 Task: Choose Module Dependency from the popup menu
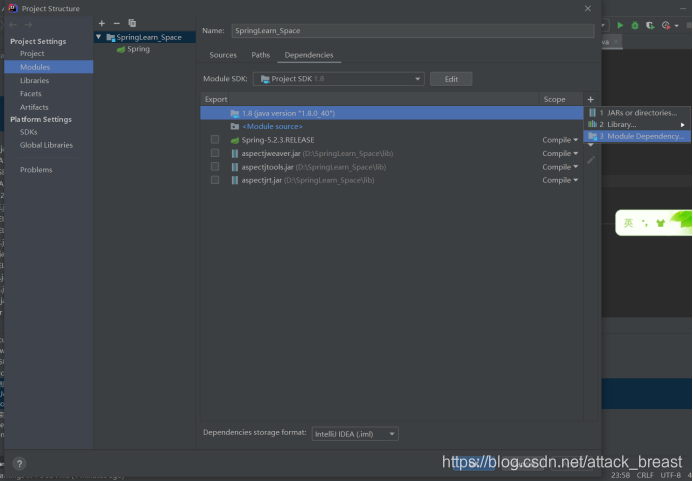[637, 136]
